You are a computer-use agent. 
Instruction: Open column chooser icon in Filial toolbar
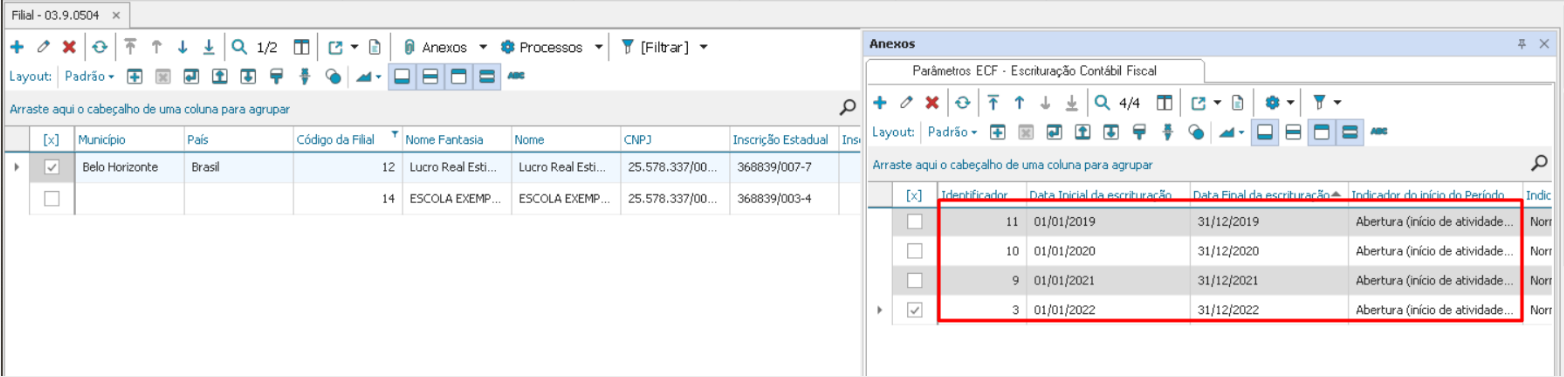point(301,47)
